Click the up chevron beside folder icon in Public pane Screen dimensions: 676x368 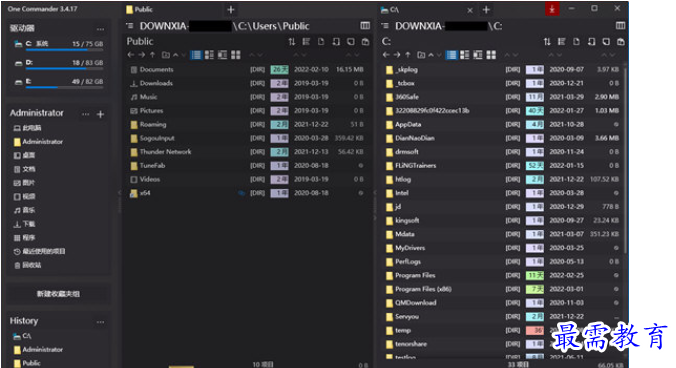175,55
